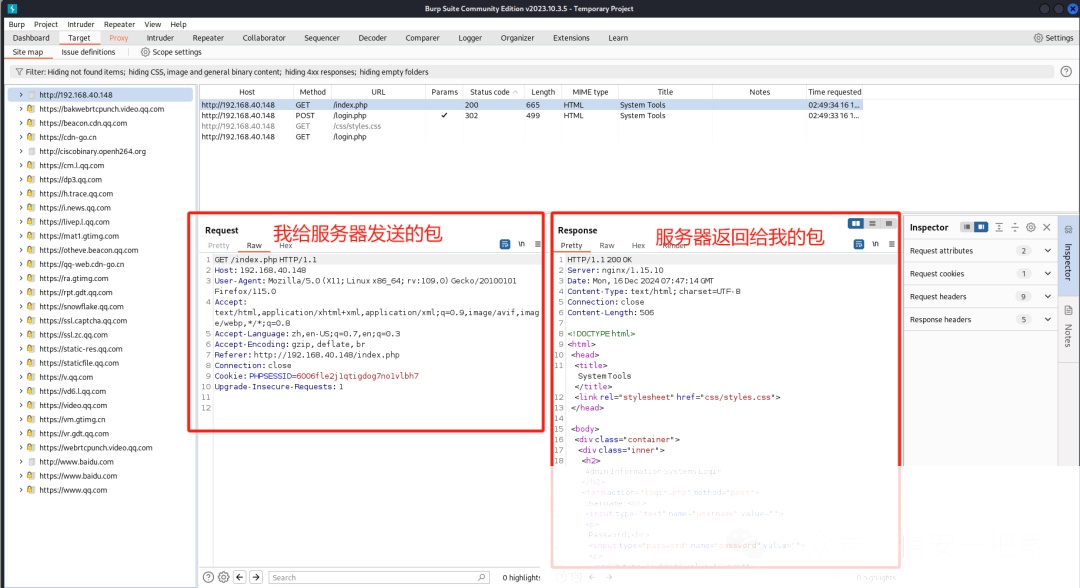Click the filter funnel icon

(19, 72)
